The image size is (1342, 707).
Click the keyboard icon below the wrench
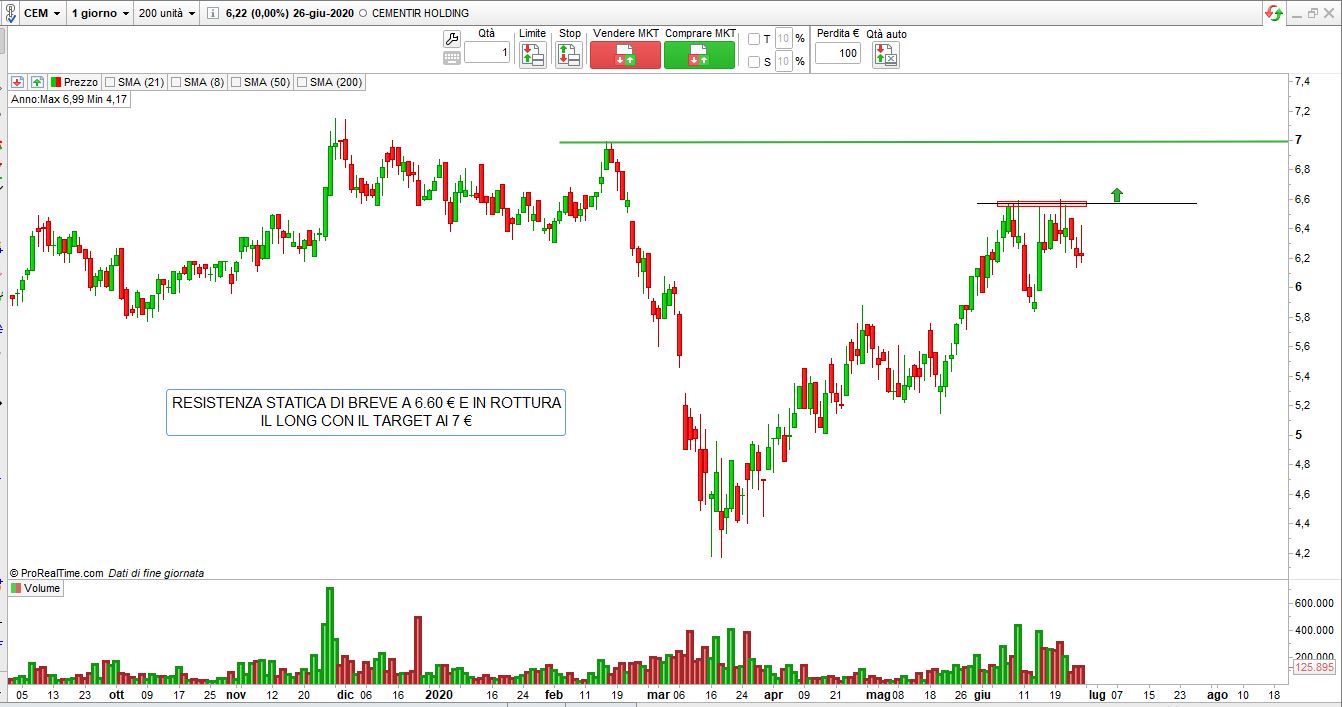point(452,58)
